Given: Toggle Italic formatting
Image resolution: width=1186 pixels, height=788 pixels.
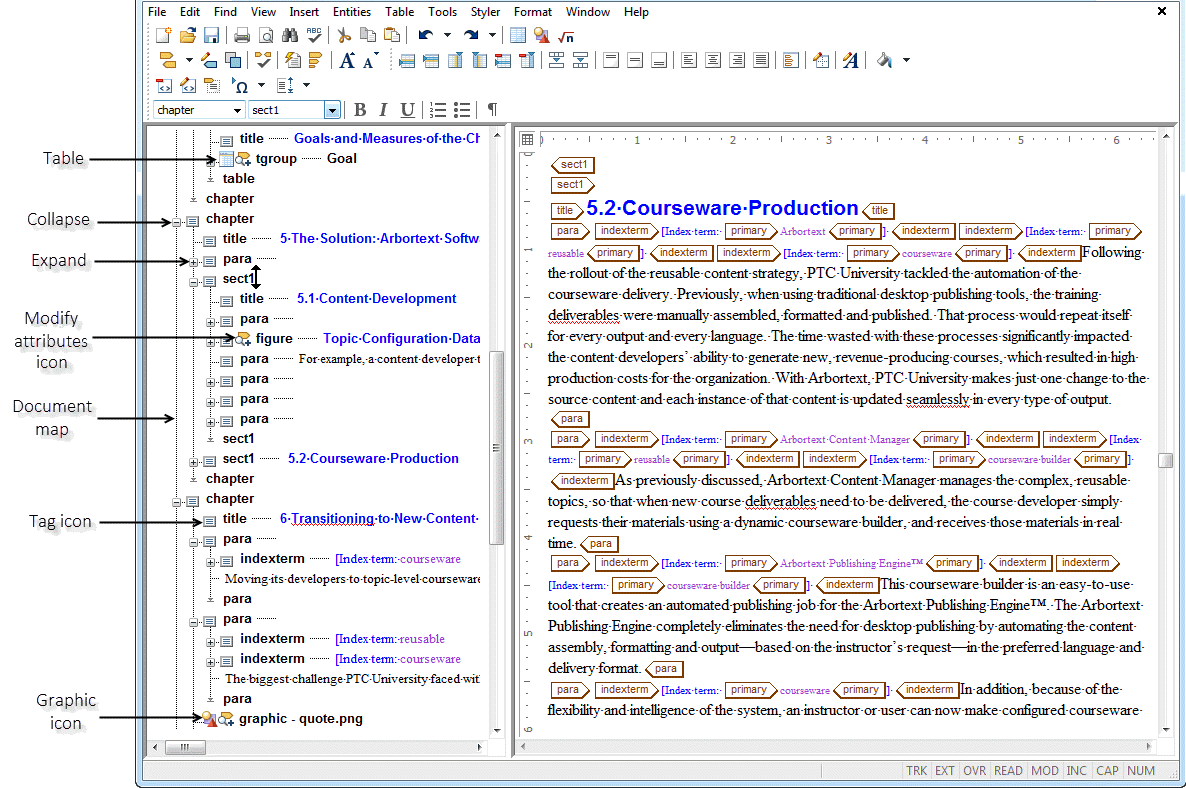Looking at the screenshot, I should click(383, 110).
